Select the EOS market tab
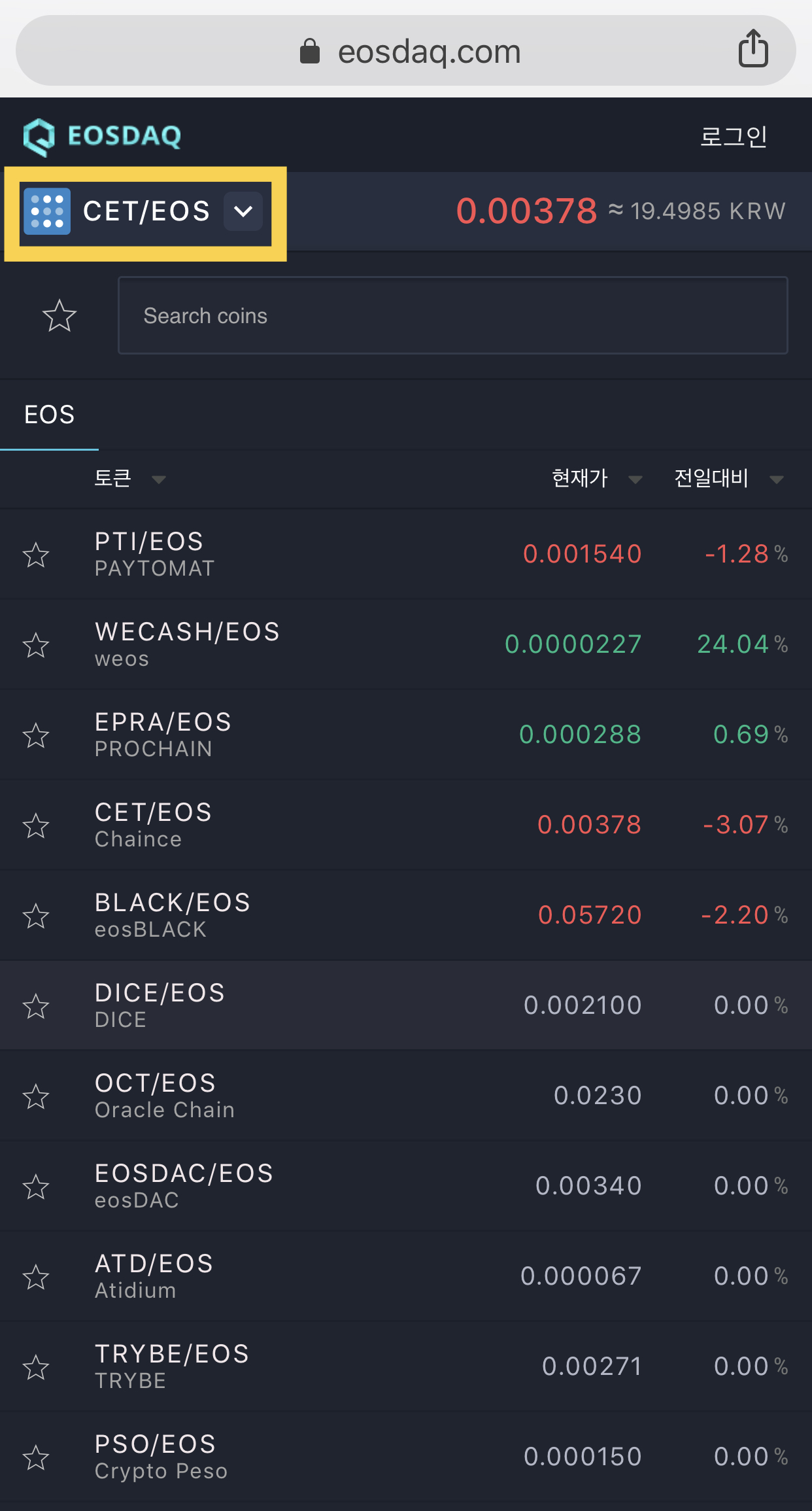812x1511 pixels. coord(50,415)
